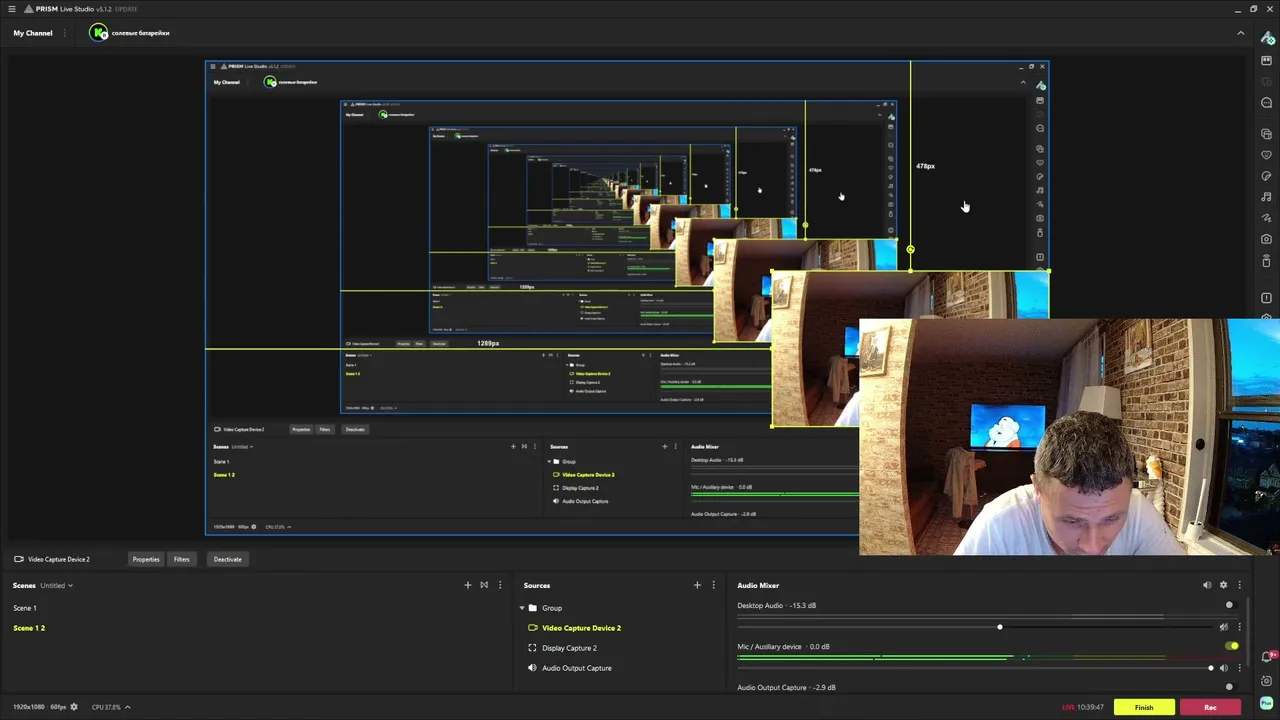Click the yellow Finish button

pyautogui.click(x=1144, y=707)
